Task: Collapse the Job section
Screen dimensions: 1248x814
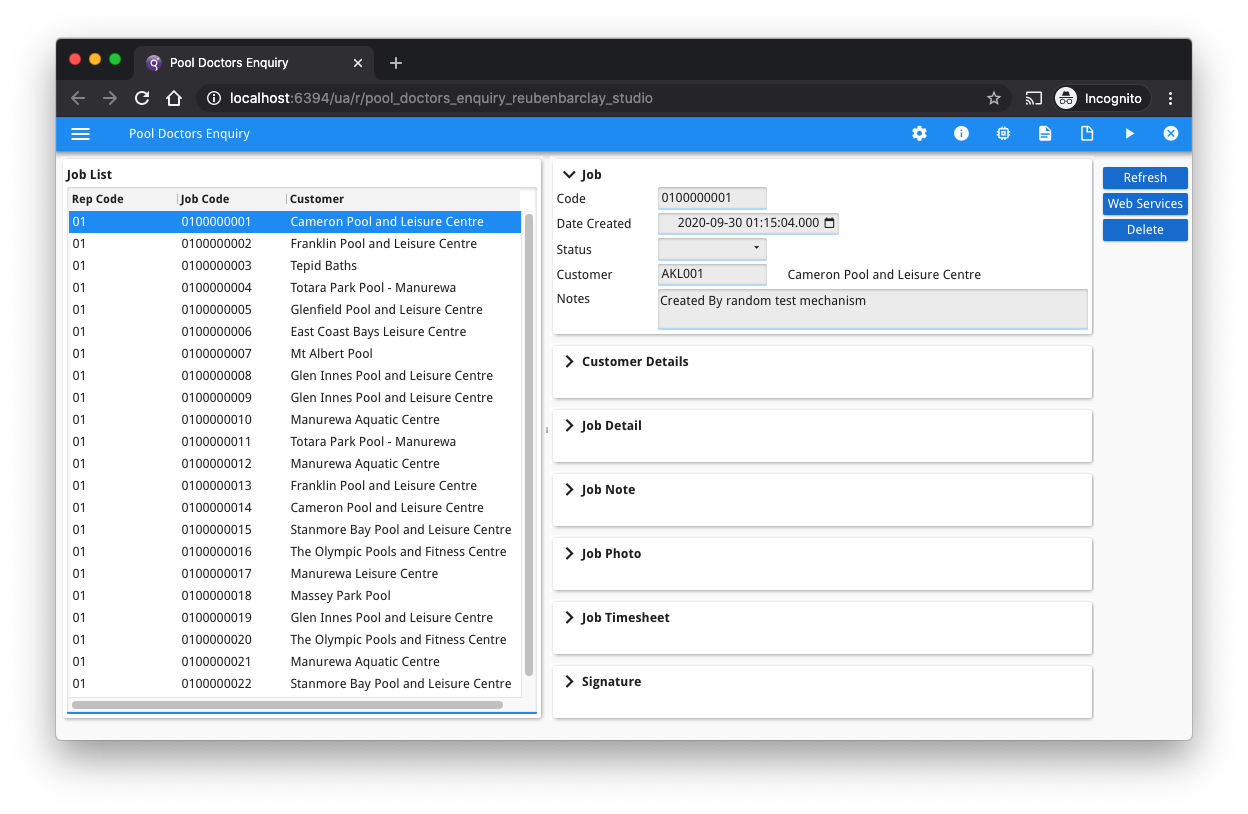Action: (x=570, y=174)
